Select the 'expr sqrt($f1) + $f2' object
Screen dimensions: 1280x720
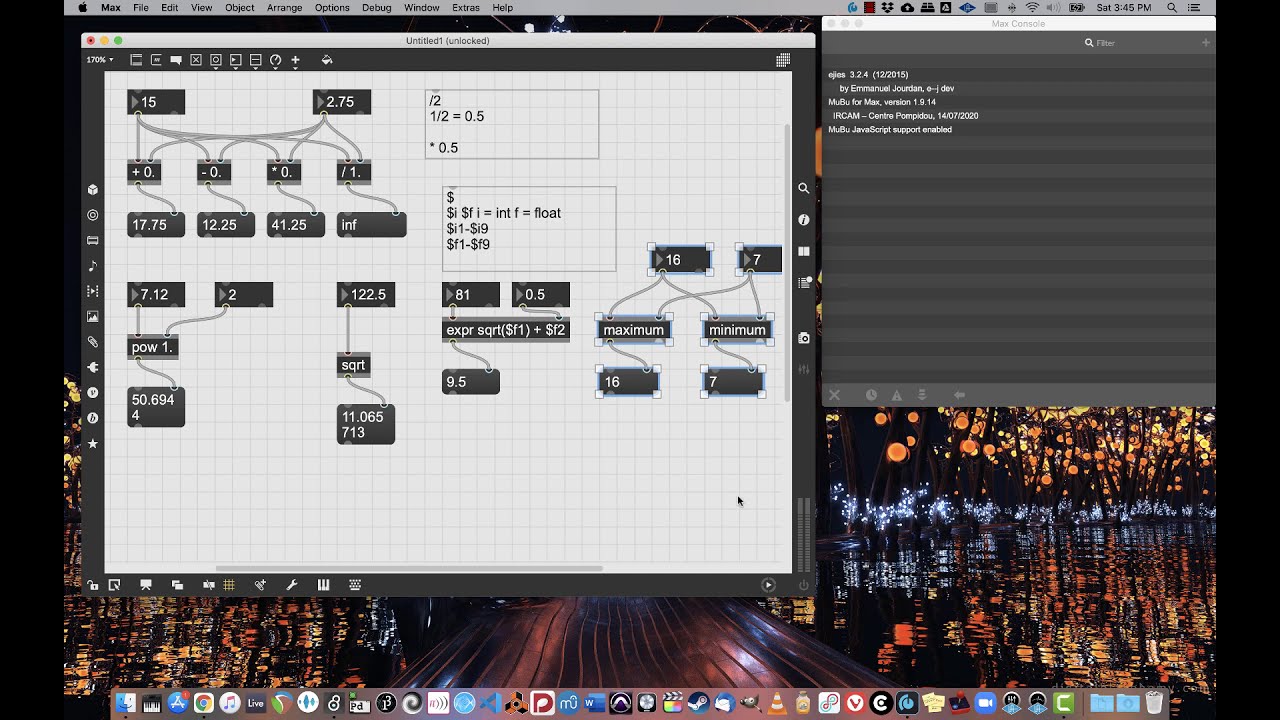506,330
